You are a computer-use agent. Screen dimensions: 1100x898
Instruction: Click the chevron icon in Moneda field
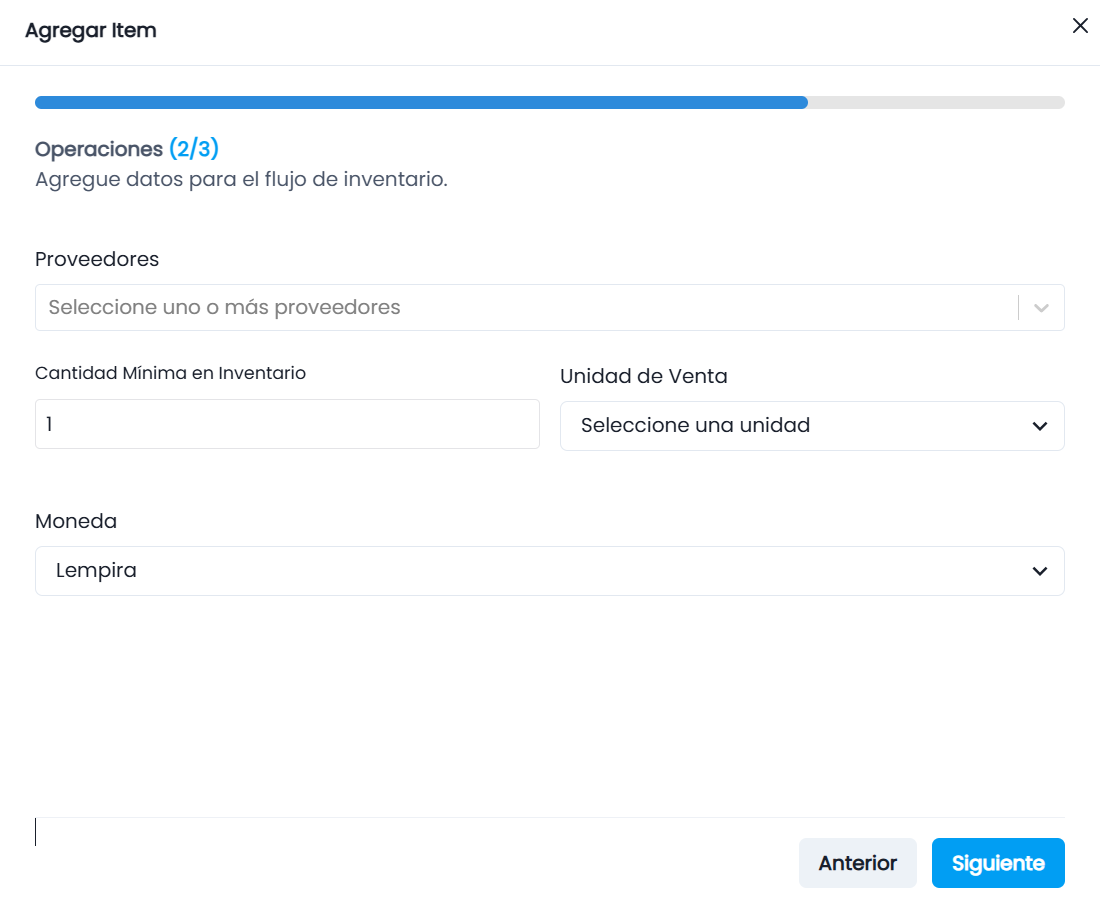tap(1040, 571)
